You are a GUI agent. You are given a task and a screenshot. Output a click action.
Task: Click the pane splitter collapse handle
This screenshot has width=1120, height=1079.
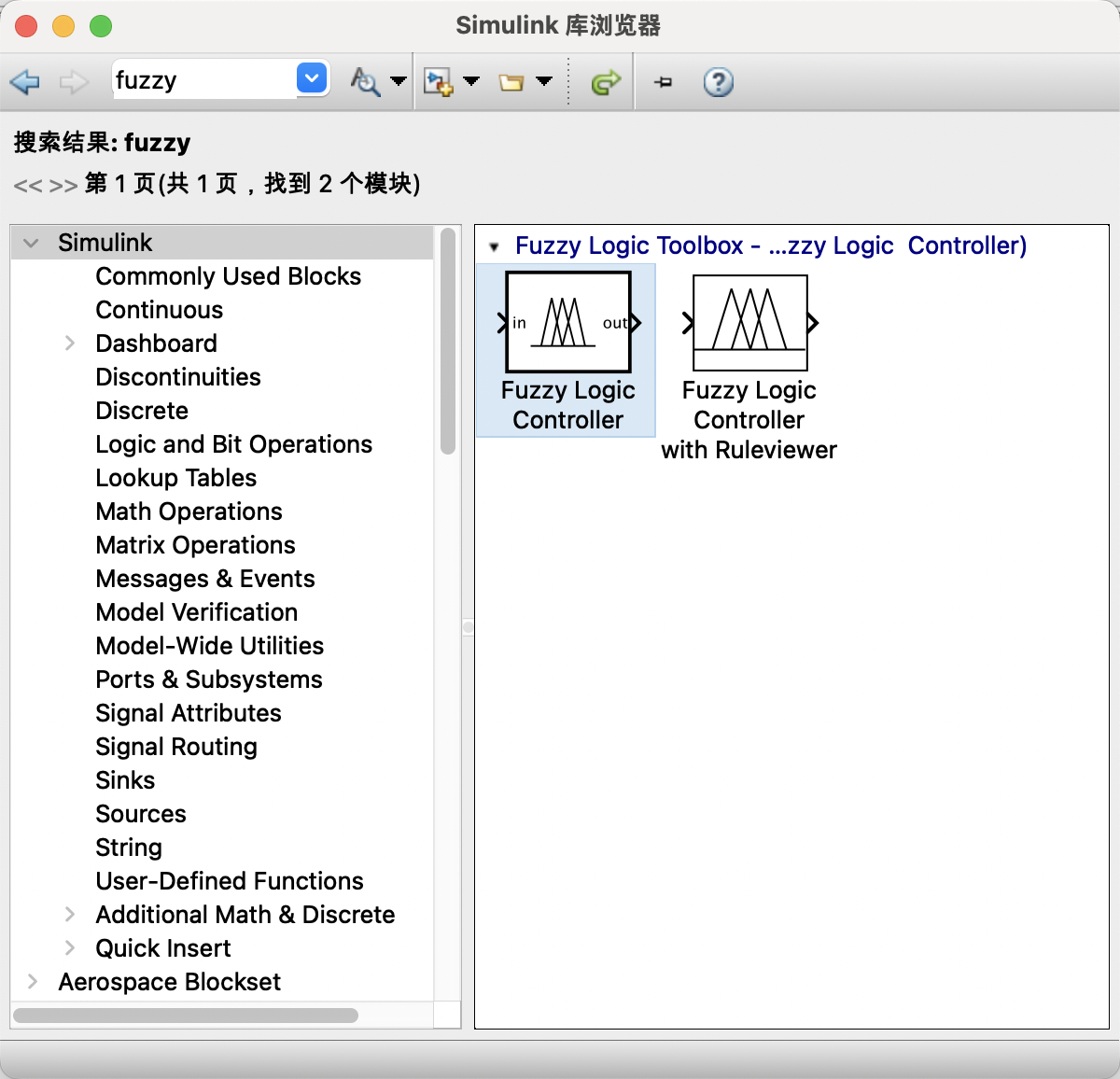(468, 627)
